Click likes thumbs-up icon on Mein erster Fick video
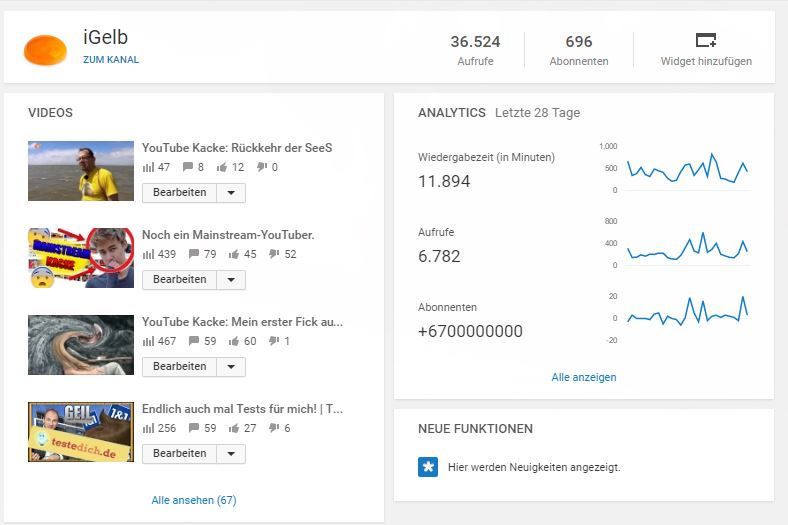Image resolution: width=788 pixels, height=525 pixels. (x=235, y=341)
